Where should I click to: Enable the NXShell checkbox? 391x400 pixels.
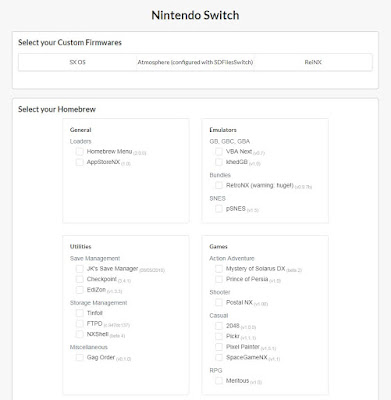pyautogui.click(x=79, y=334)
